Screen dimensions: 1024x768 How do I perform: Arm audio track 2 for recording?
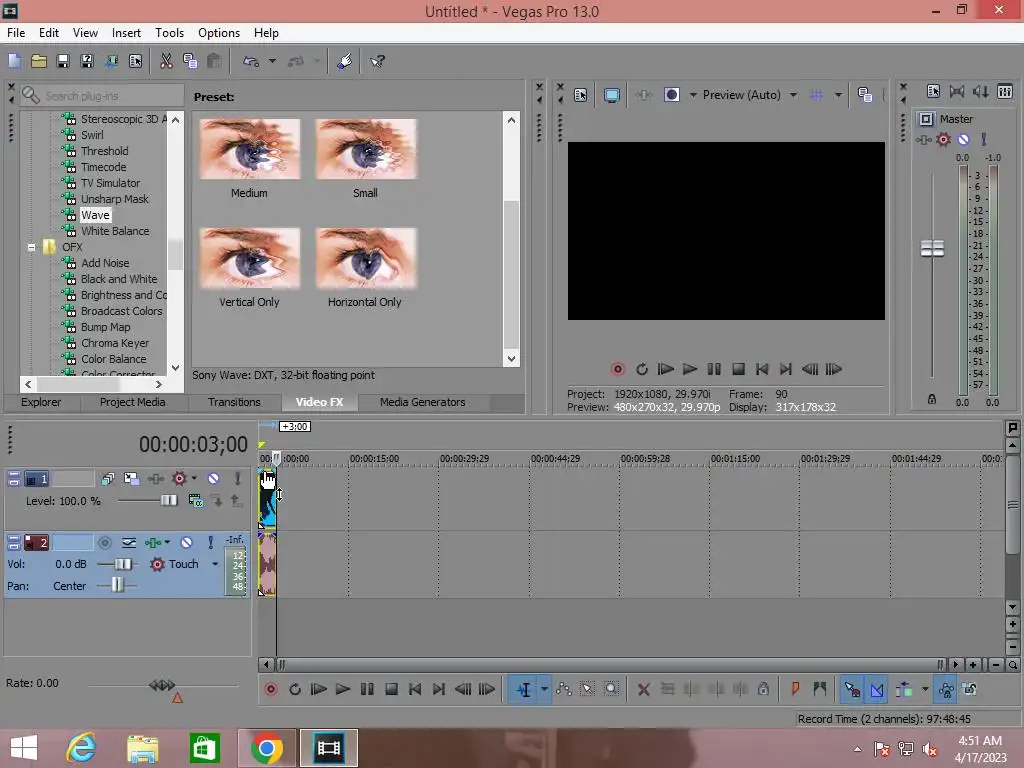tap(104, 543)
